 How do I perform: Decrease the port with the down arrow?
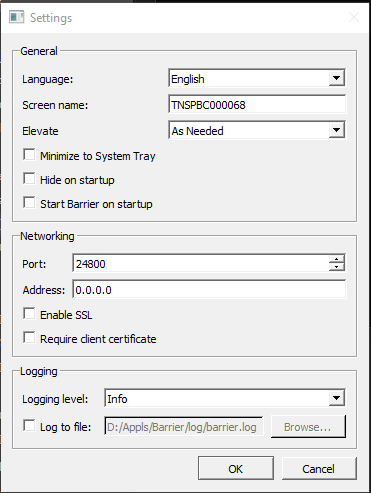pos(337,267)
